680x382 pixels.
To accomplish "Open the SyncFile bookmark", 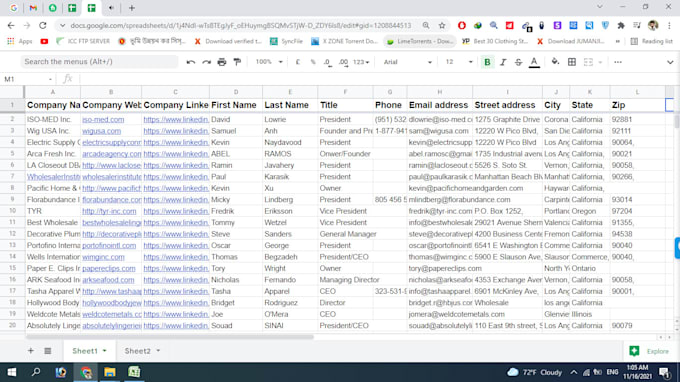I will coord(286,41).
